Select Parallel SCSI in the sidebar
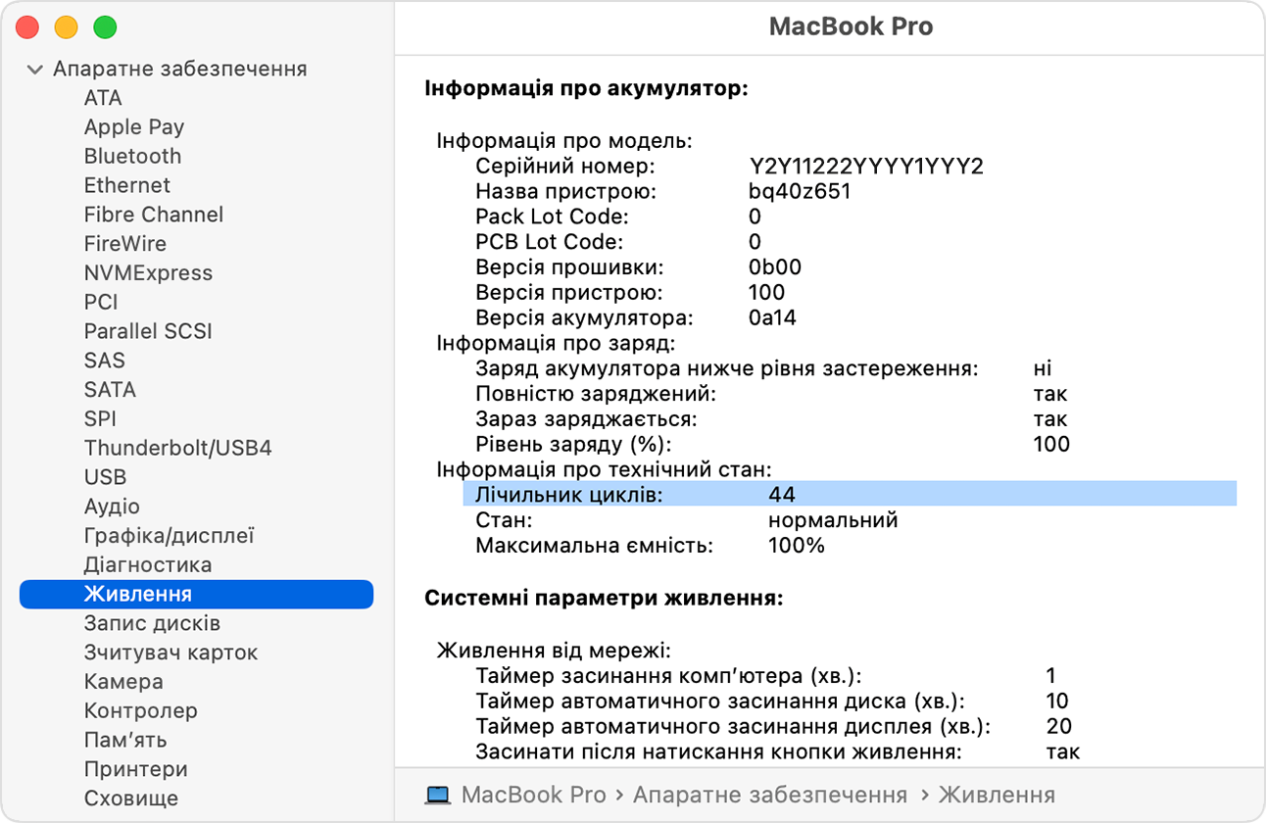 [148, 331]
